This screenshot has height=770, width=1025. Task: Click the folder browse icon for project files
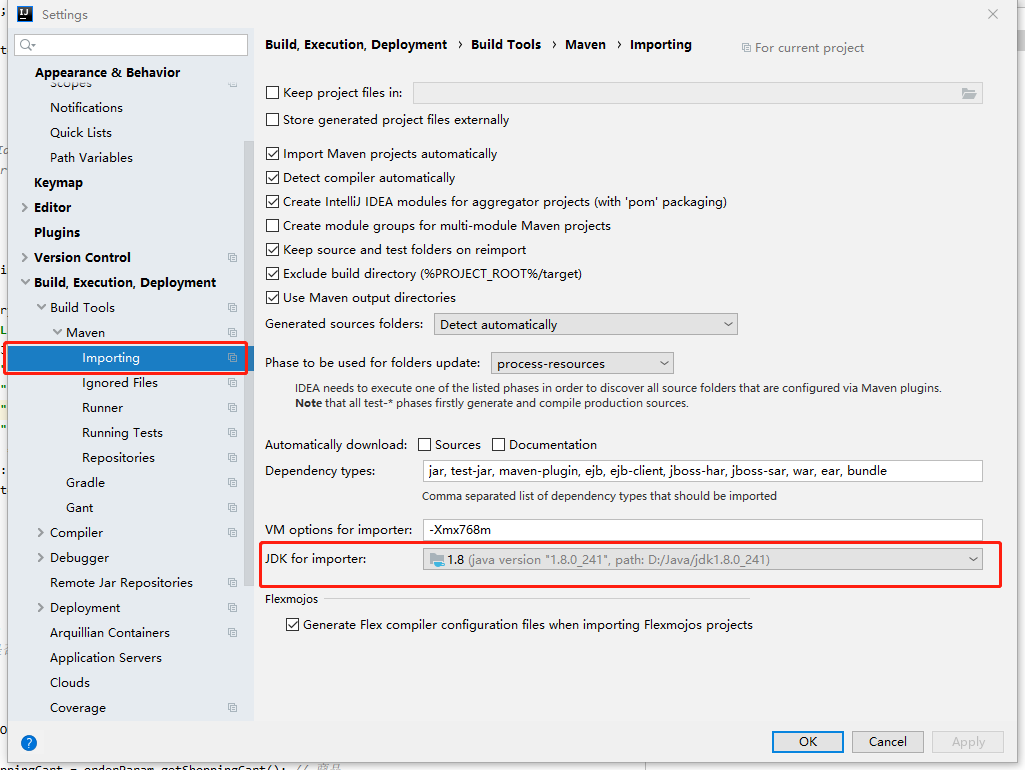click(969, 93)
